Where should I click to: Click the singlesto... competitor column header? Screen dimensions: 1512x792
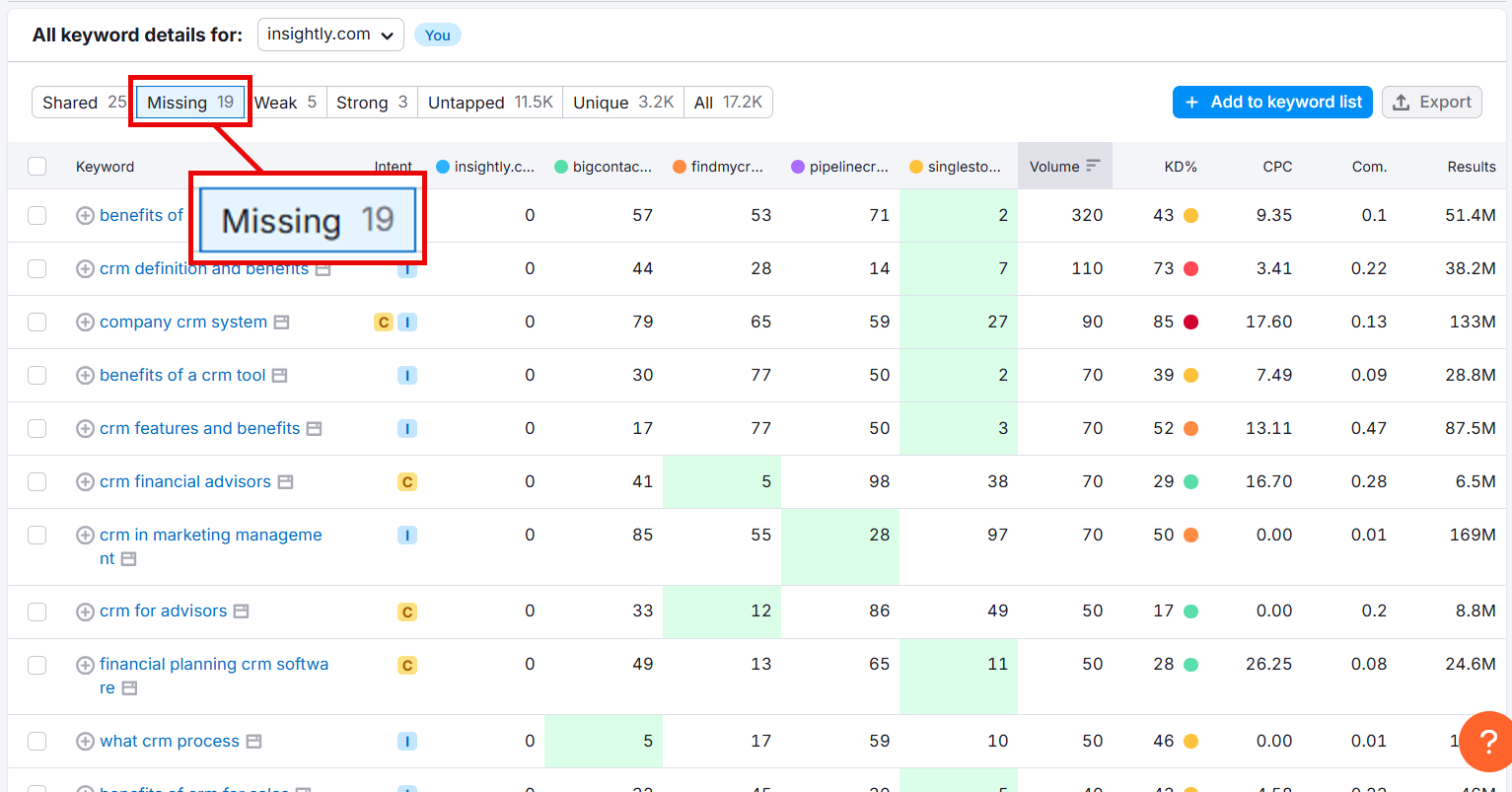click(956, 167)
